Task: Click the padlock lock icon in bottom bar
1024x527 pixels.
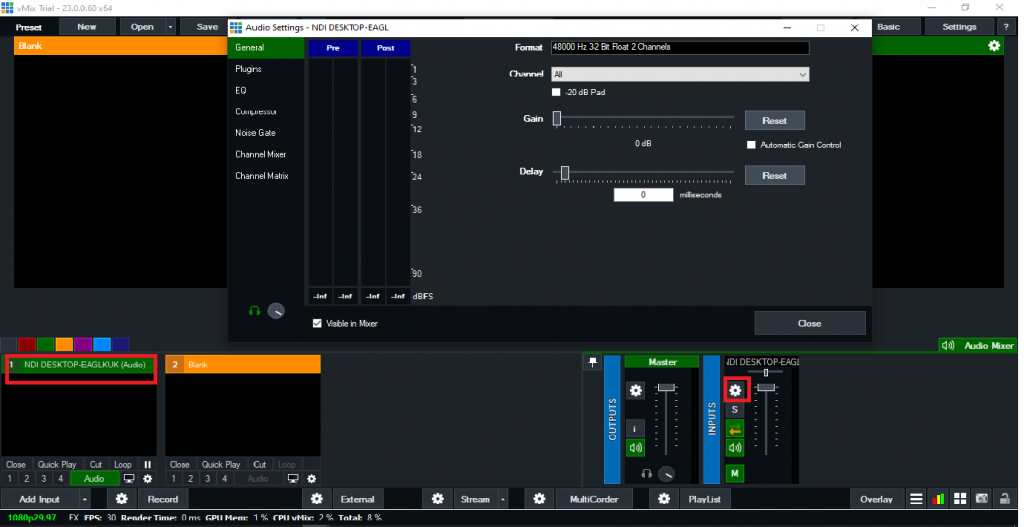Action: coord(1004,499)
